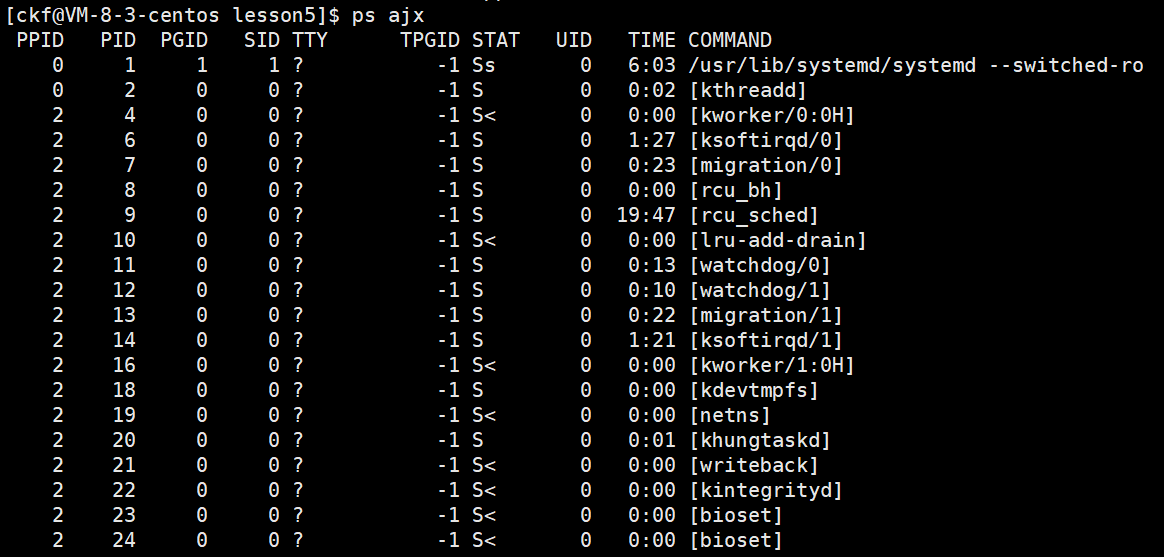Click the STAT column header
1164x557 pixels.
coord(496,40)
